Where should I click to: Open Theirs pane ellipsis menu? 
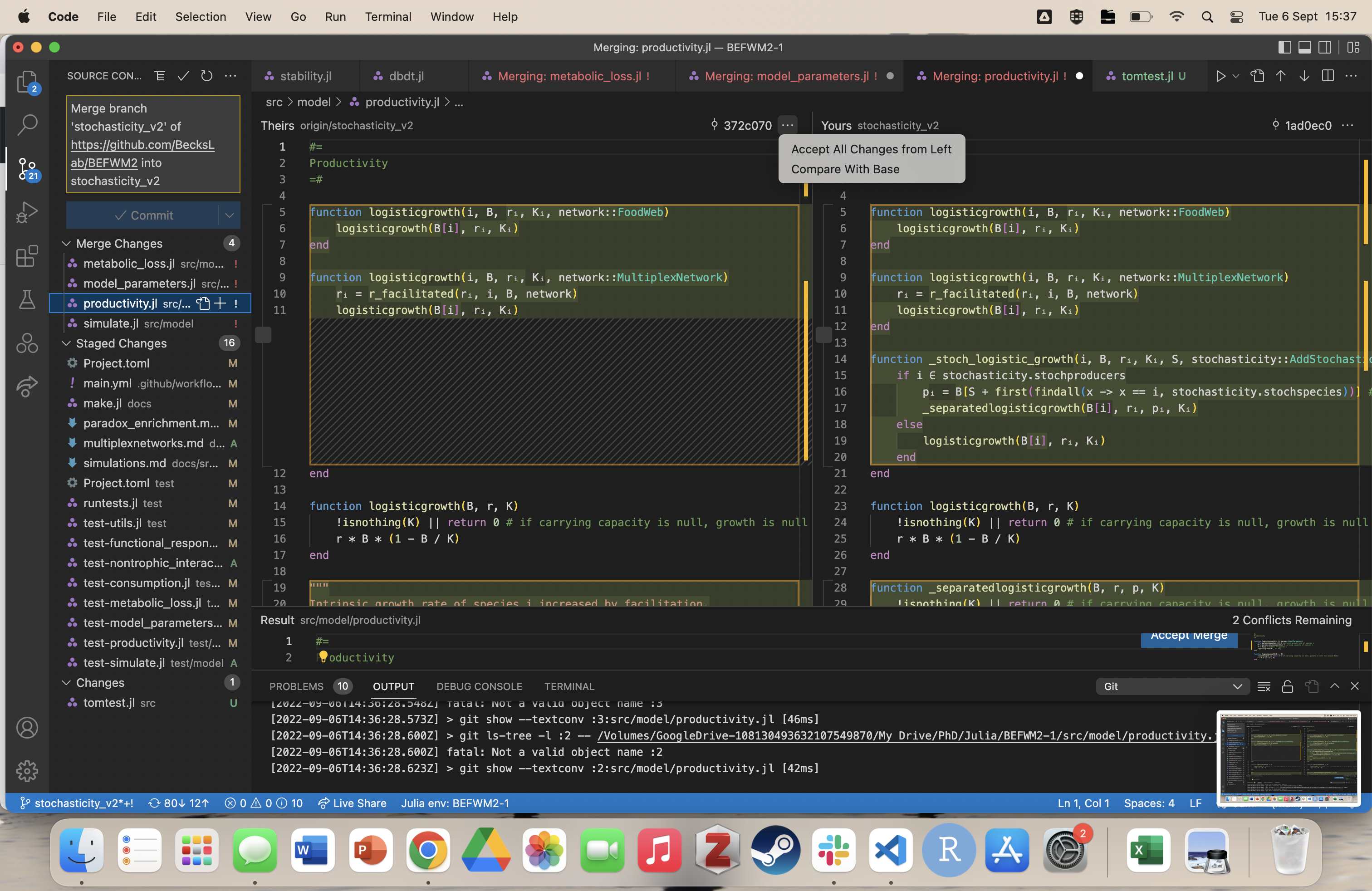(x=788, y=125)
